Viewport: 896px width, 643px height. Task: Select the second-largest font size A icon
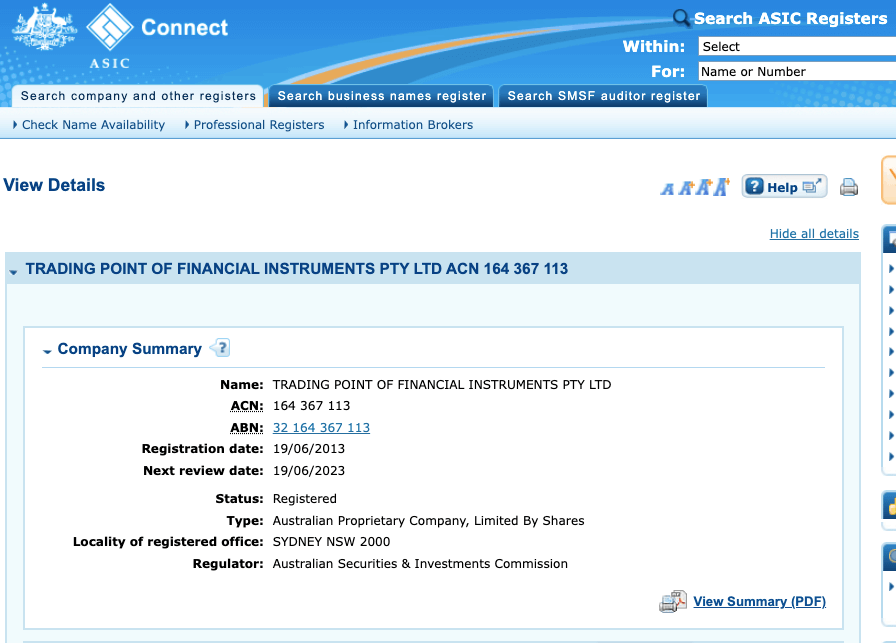click(x=704, y=187)
